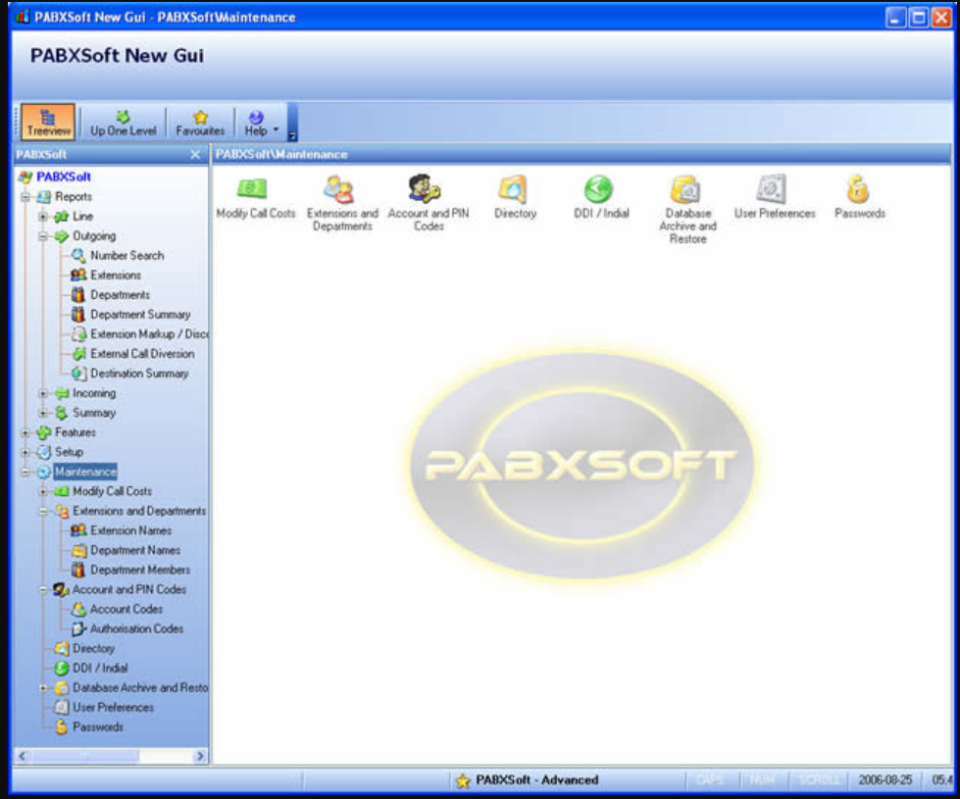Click the Line node icon
960x799 pixels.
pyautogui.click(x=61, y=216)
